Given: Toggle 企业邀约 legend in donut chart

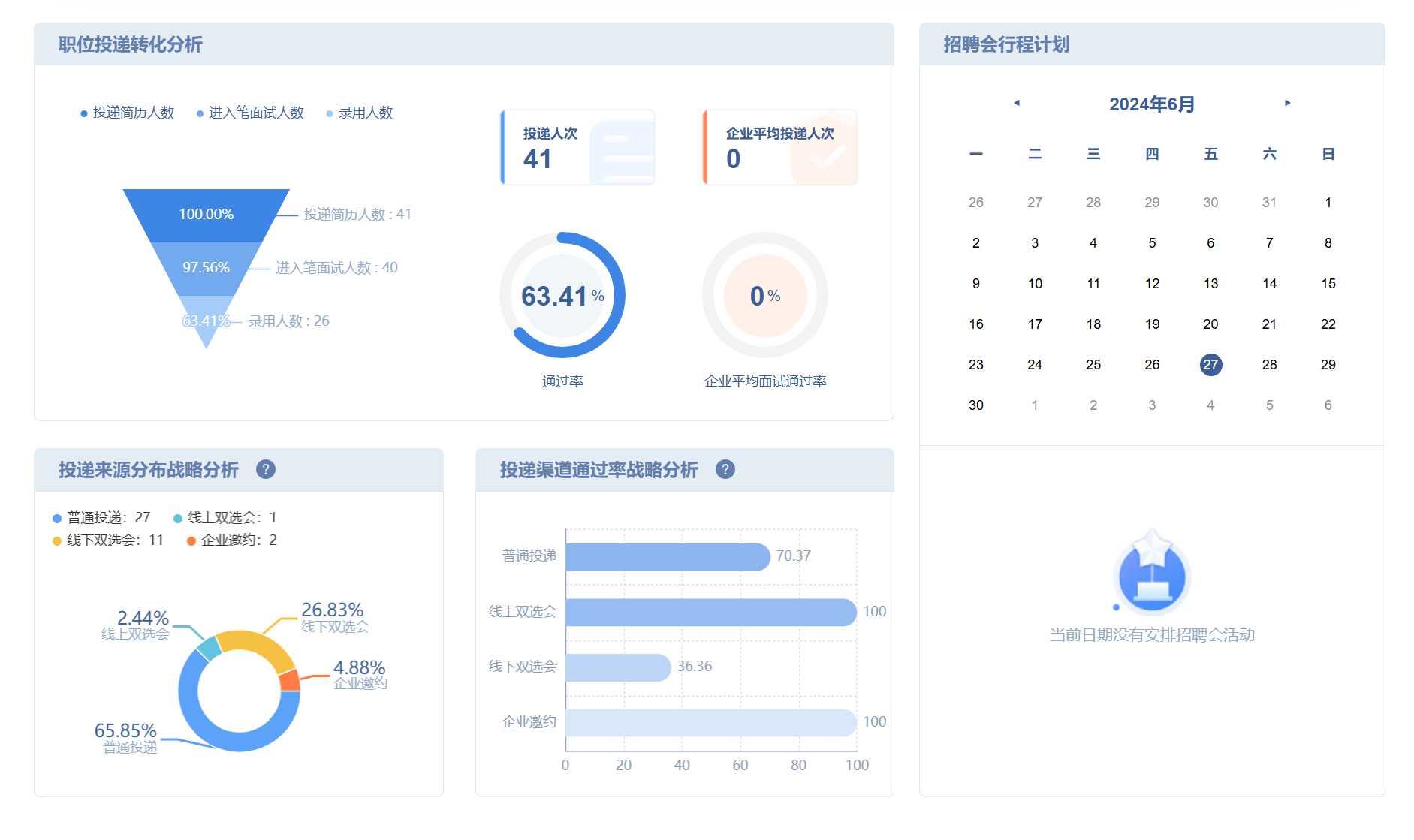Looking at the screenshot, I should (232, 540).
